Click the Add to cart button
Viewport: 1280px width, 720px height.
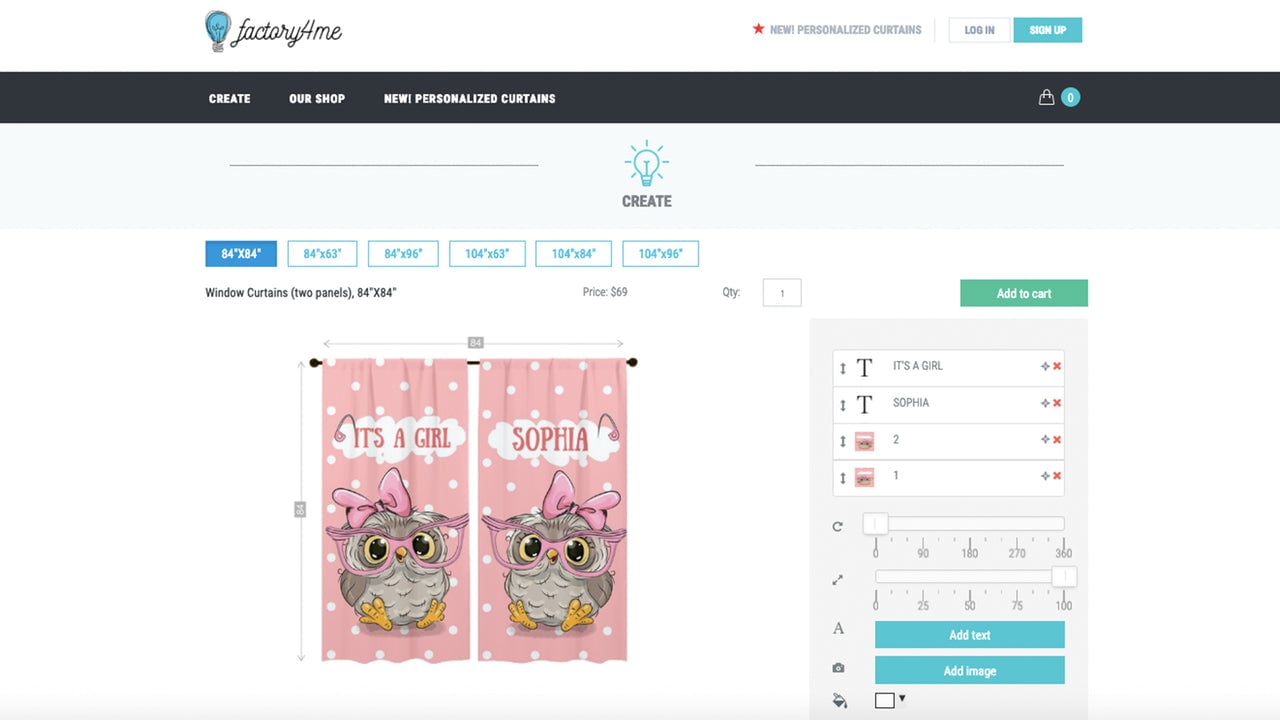(x=1024, y=293)
